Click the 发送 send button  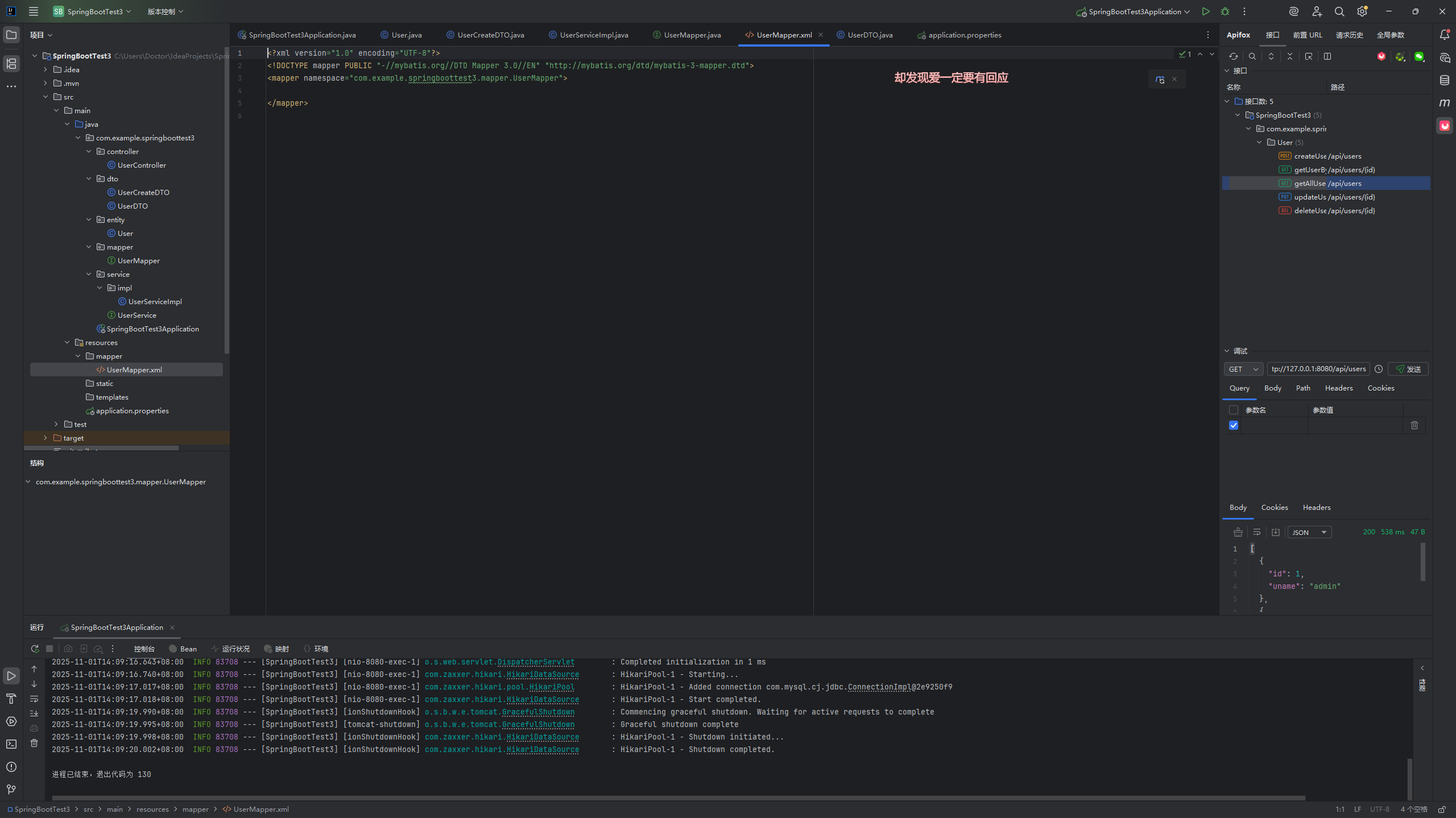click(1408, 369)
